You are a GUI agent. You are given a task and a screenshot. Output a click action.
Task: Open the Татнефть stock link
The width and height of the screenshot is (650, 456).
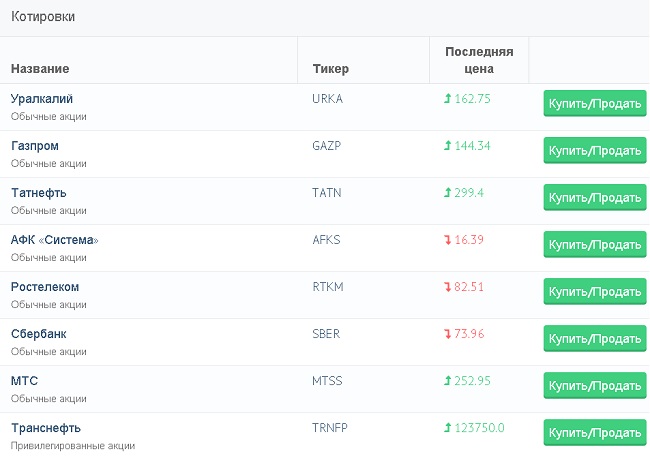click(39, 193)
